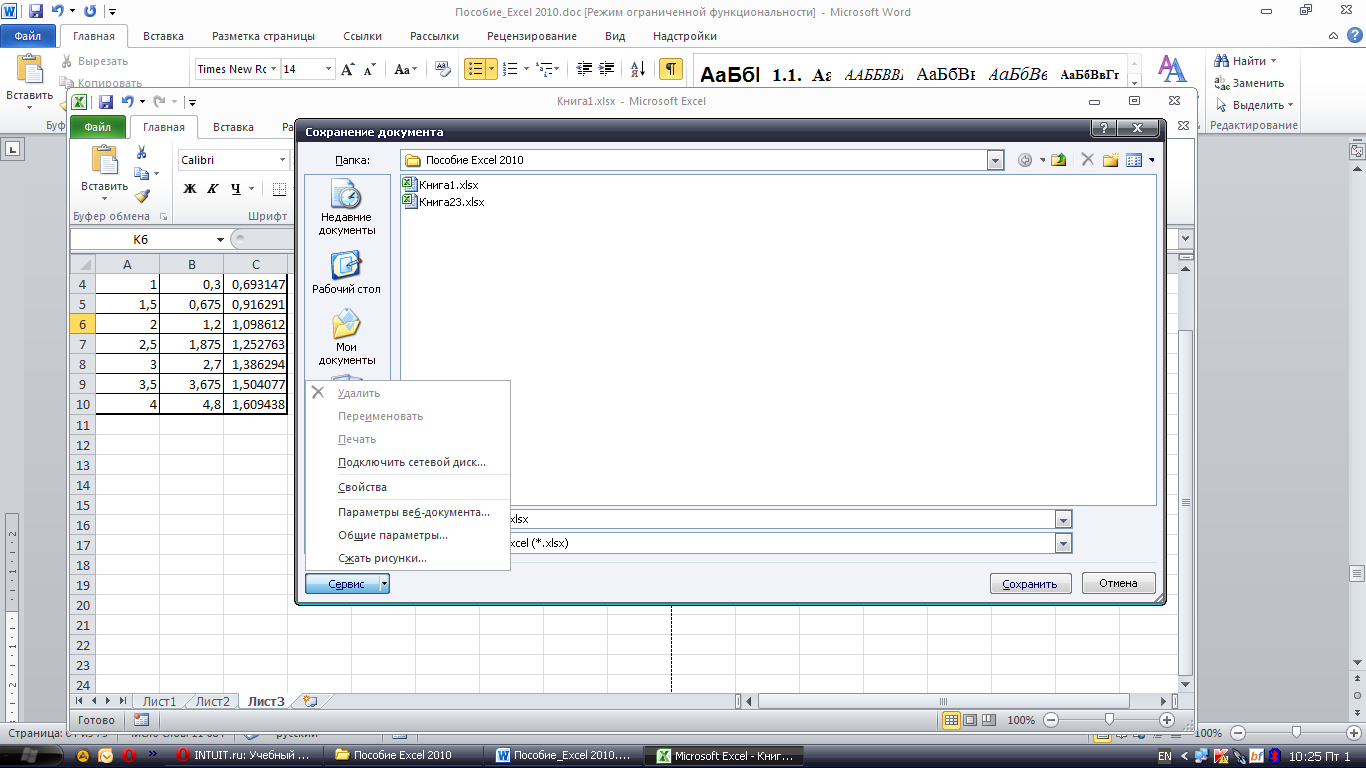Switch to Лист1 sheet tab
Screen dimensions: 1366x768
click(159, 701)
